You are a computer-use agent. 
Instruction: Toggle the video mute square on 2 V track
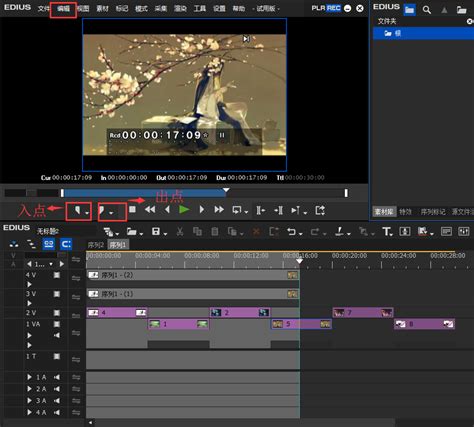(x=57, y=313)
